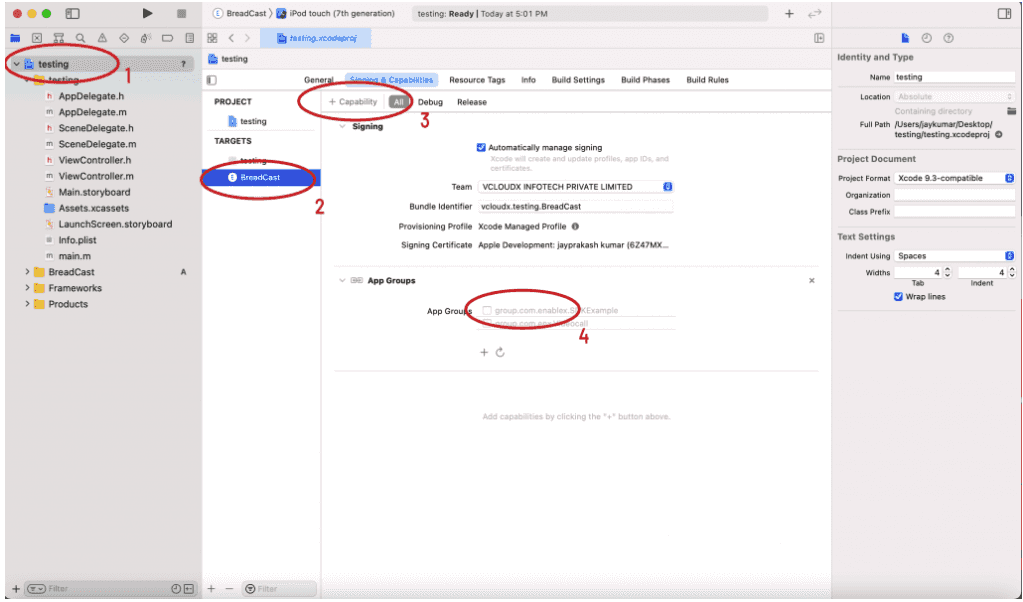Hide the project and targets list

(x=211, y=80)
